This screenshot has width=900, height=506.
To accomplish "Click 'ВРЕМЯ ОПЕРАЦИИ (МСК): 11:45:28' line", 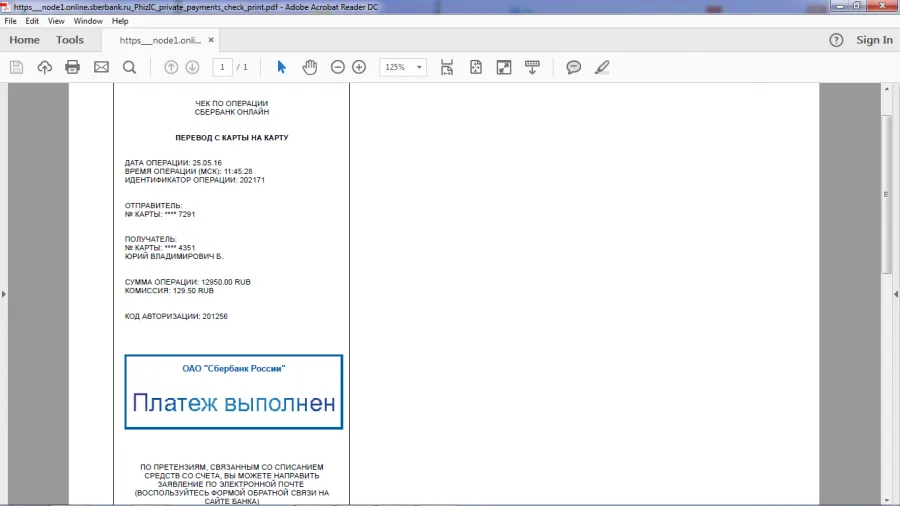I will click(188, 172).
